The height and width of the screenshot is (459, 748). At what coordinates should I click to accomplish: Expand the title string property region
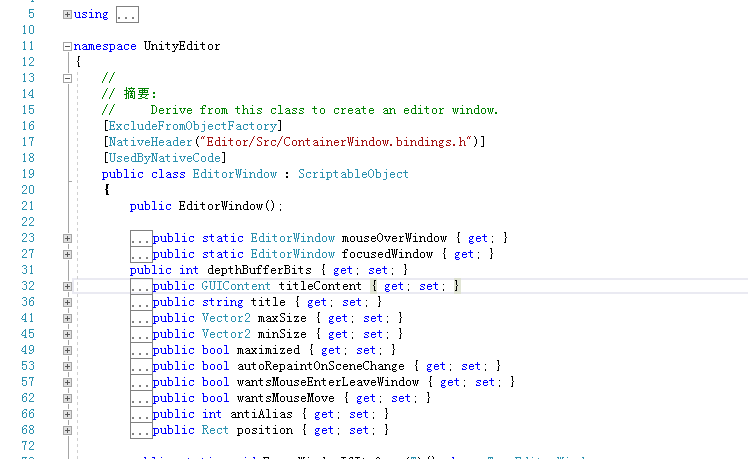[67, 302]
